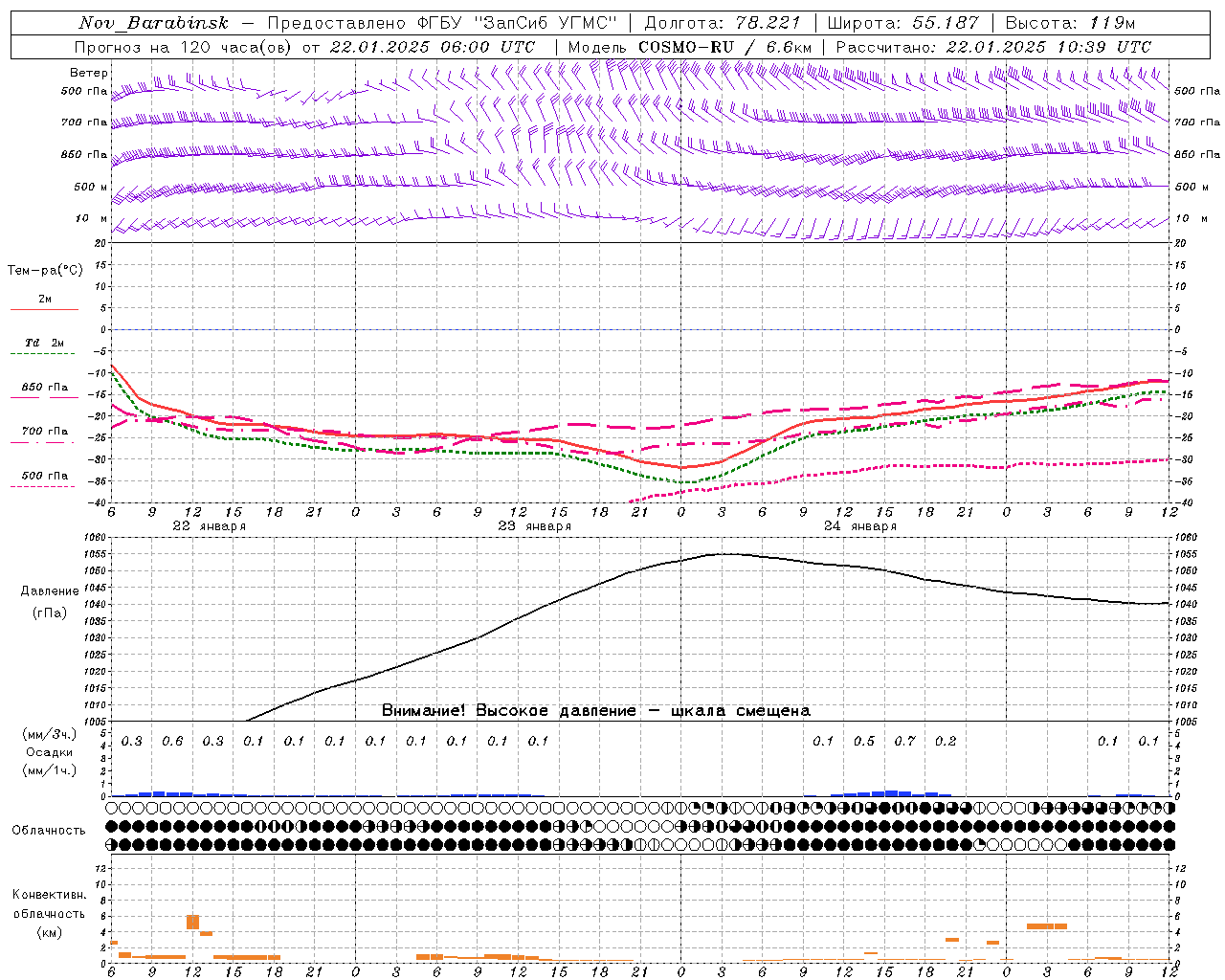Click the Долгота: 78.221 longitude value
This screenshot has width=1225, height=980.
pos(723,23)
